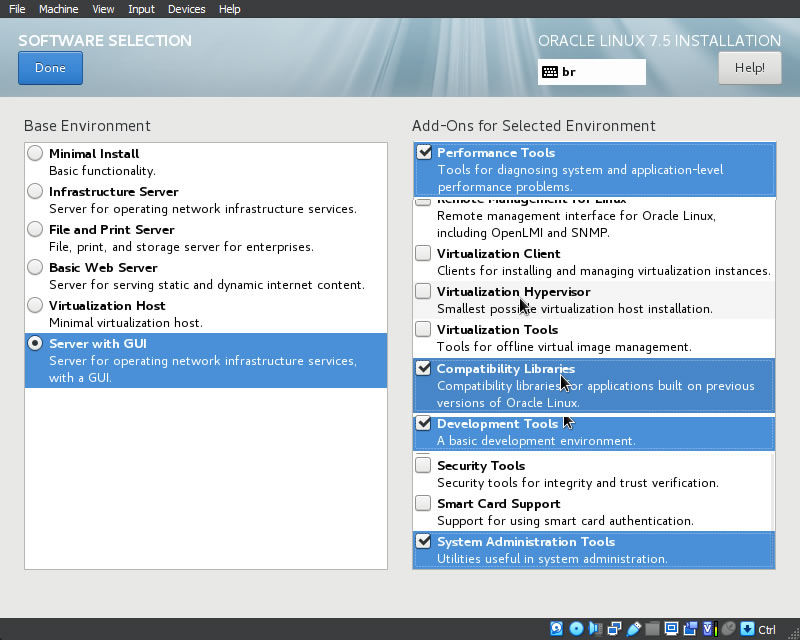Click the hard disk activity status icon
Viewport: 800px width, 640px height.
557,629
